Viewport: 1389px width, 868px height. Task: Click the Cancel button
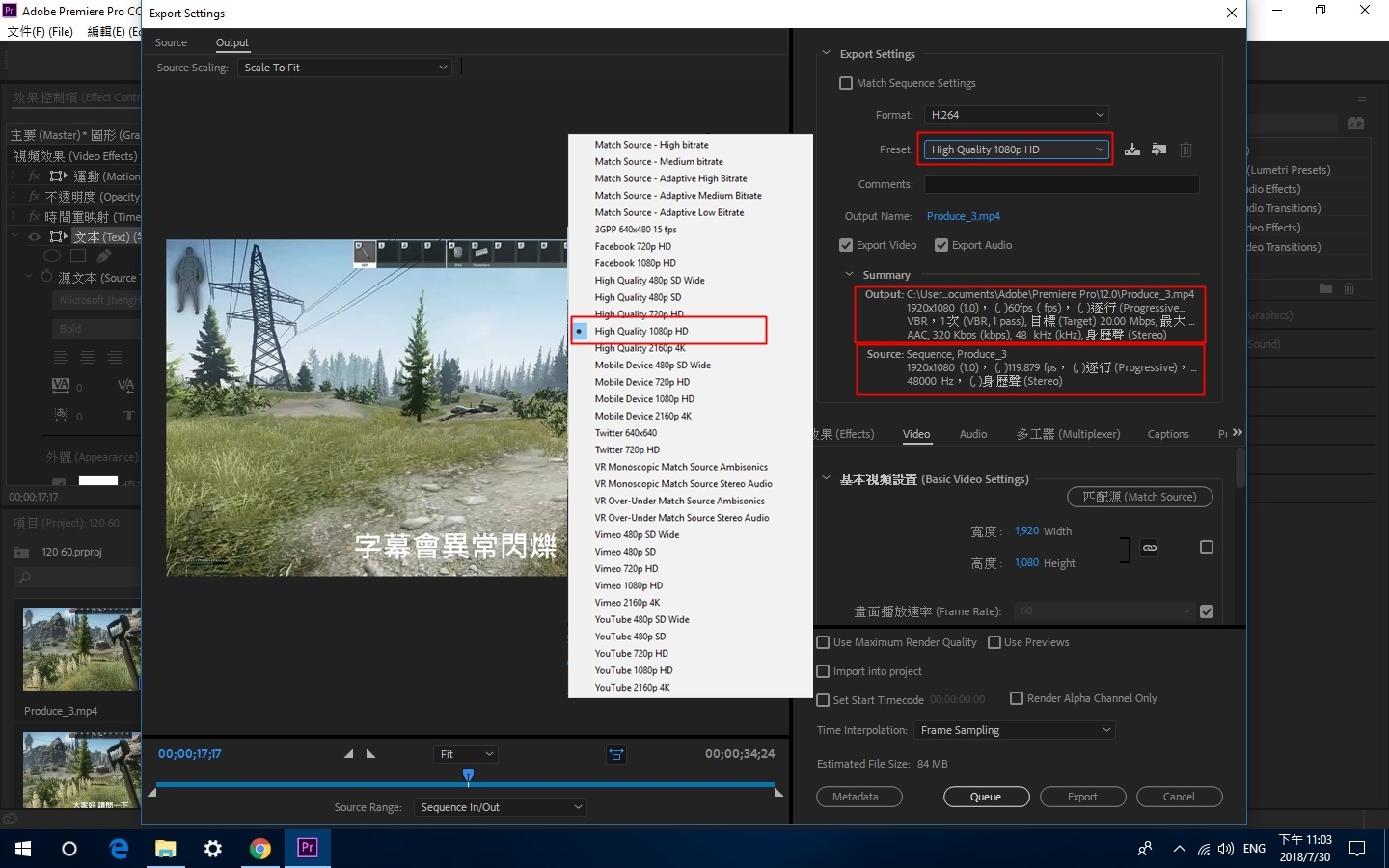coord(1179,797)
